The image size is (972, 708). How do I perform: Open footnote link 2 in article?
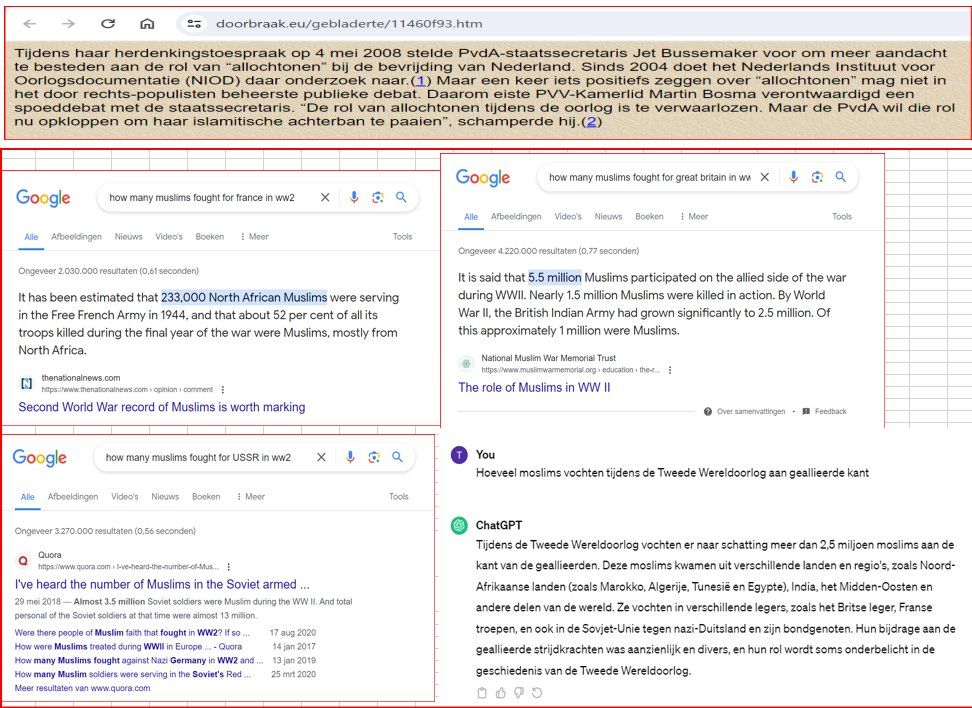pyautogui.click(x=591, y=122)
